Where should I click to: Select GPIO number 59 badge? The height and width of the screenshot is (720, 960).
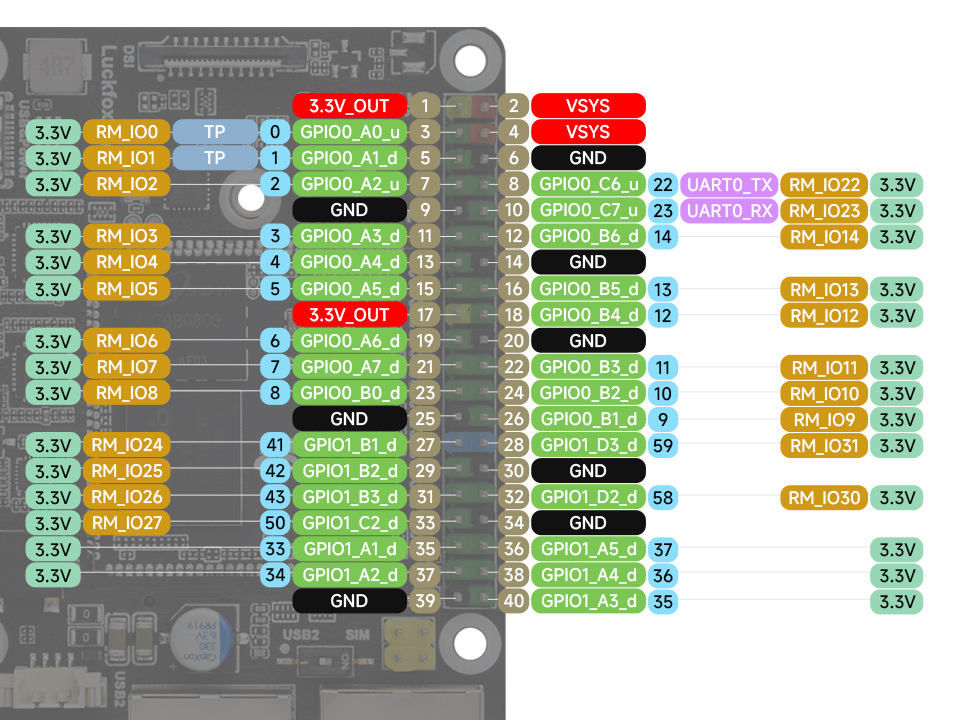tap(662, 445)
